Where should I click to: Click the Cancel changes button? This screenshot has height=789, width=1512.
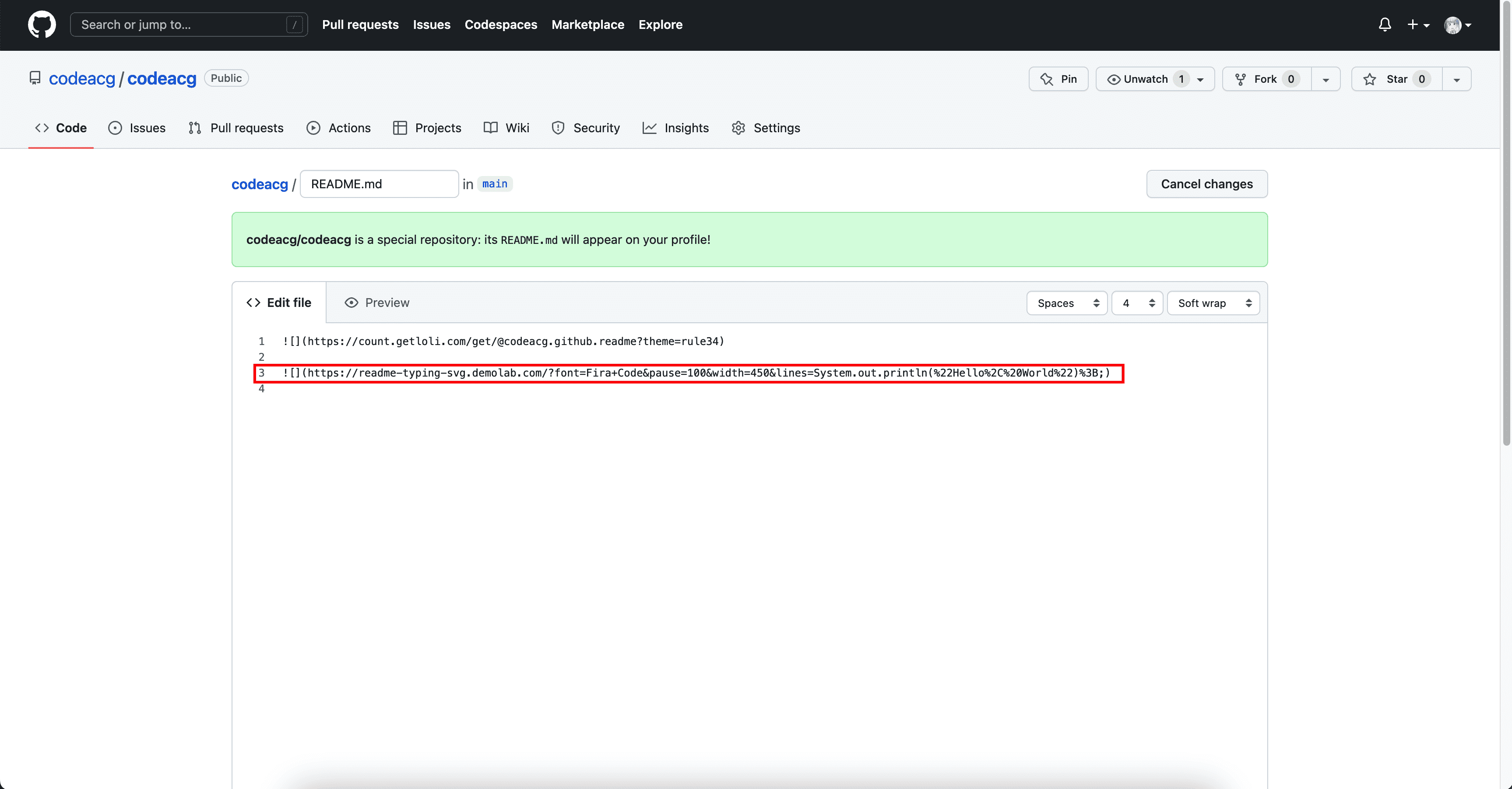click(1207, 184)
